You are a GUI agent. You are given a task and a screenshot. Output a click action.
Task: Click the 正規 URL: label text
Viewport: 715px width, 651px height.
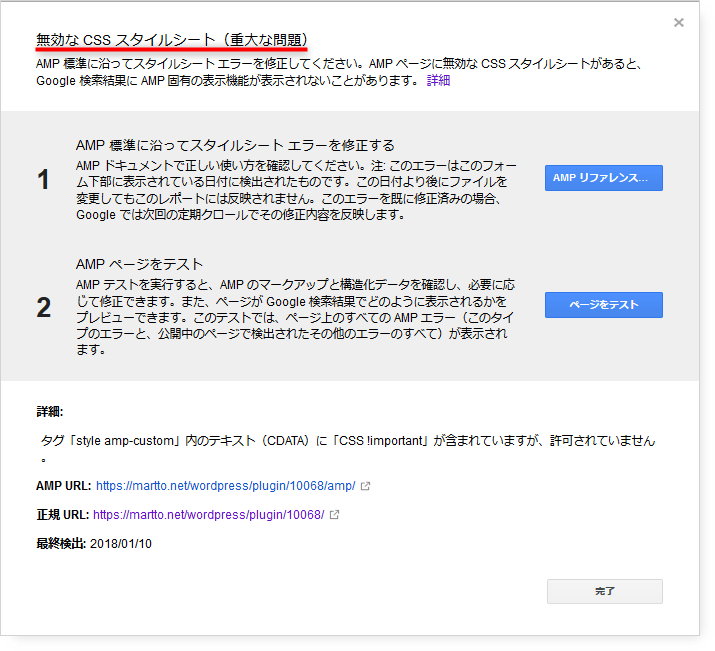tap(62, 515)
